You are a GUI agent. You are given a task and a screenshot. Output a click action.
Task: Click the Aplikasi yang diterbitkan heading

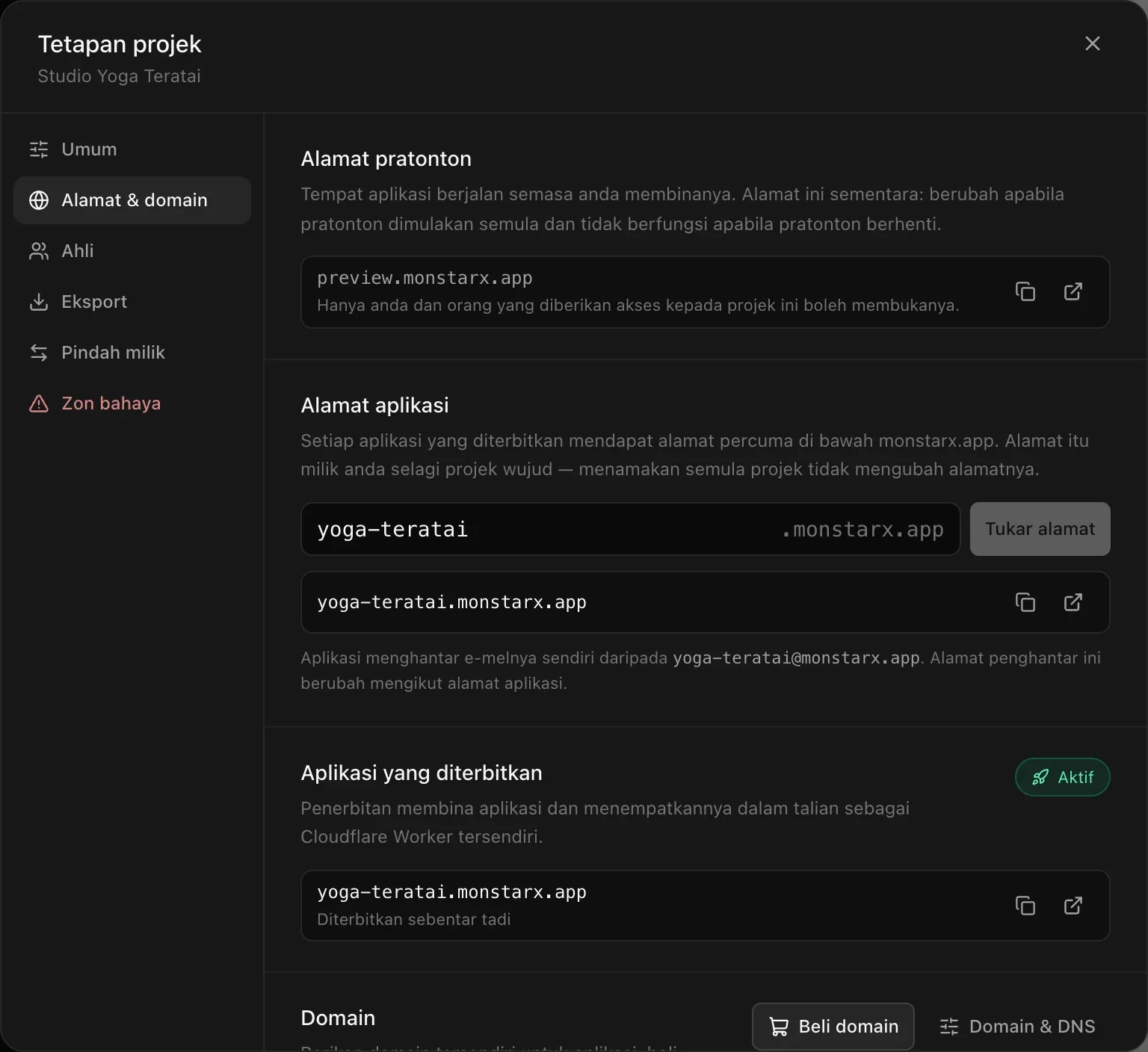422,773
